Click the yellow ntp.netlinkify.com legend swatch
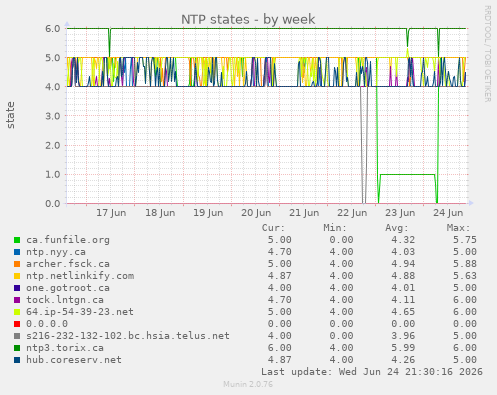This screenshot has width=497, height=395. tap(17, 276)
